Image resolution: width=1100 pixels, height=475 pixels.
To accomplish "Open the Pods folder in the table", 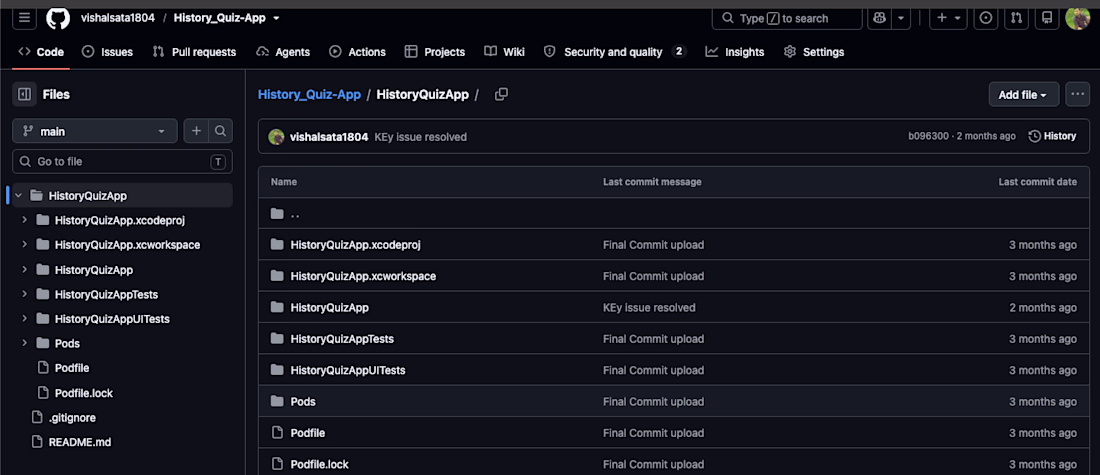I will [x=302, y=401].
